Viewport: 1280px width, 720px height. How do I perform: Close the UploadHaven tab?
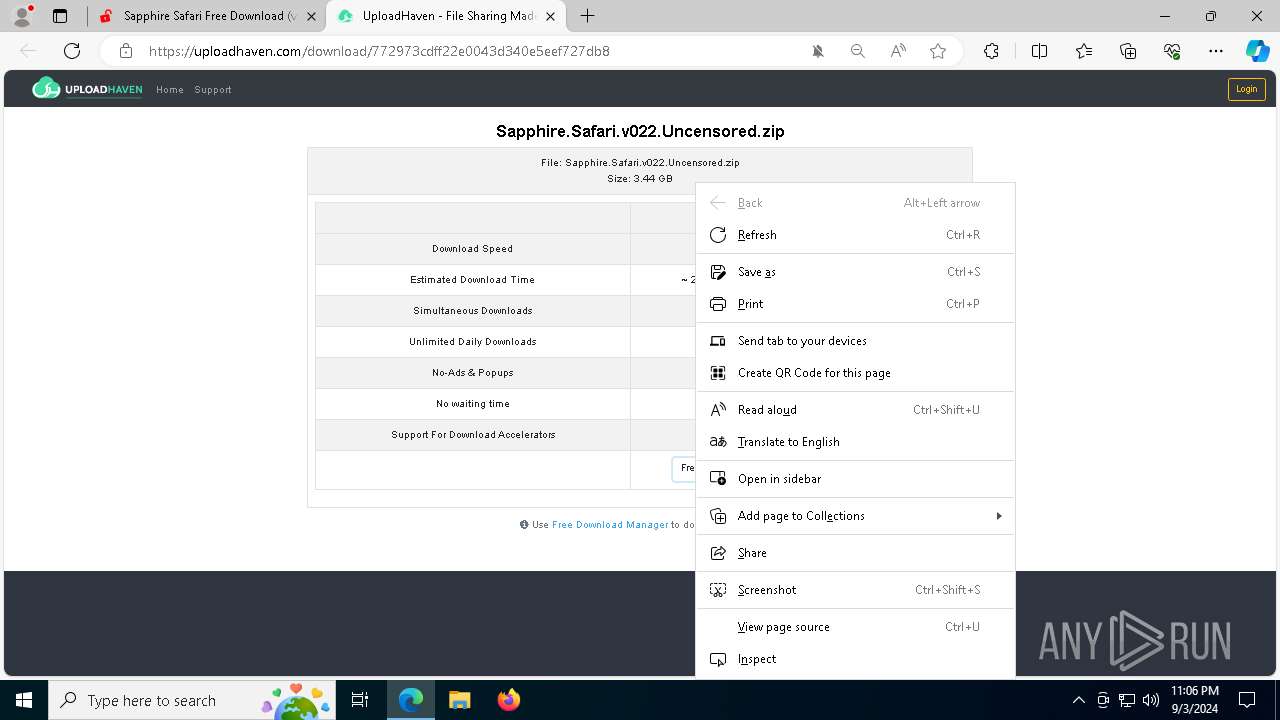550,16
